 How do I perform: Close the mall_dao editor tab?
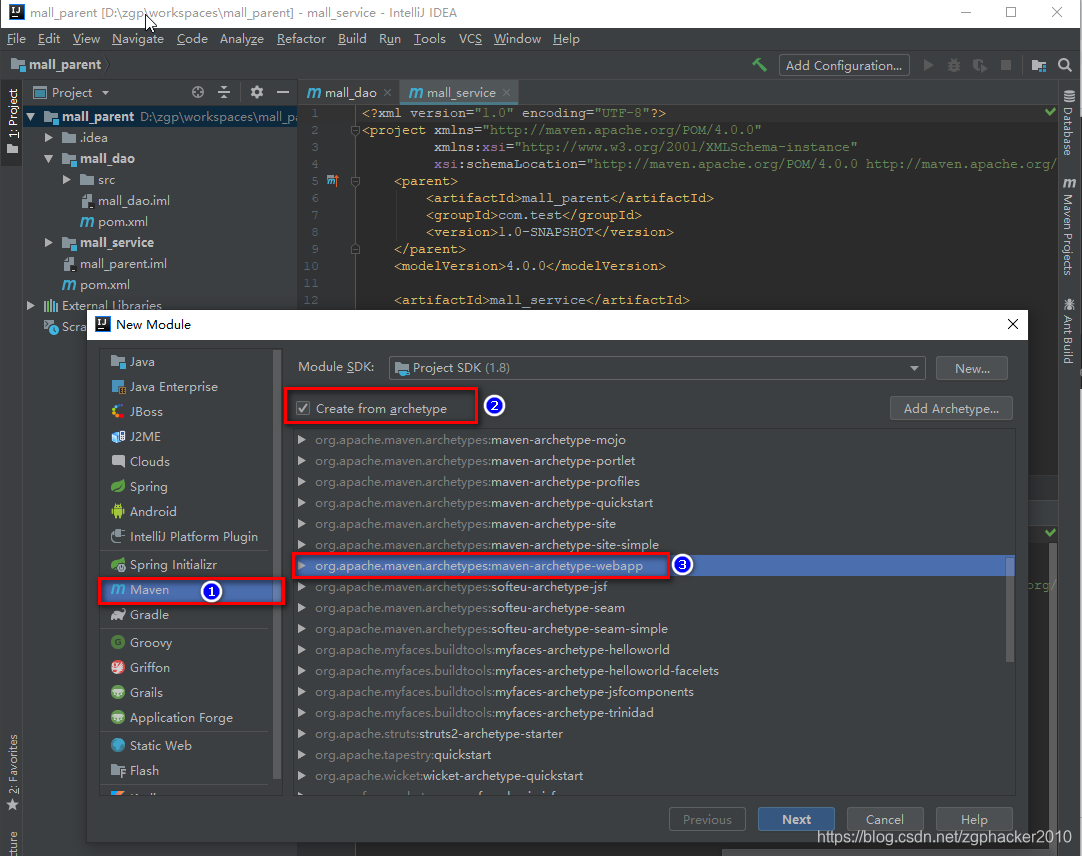tap(387, 93)
